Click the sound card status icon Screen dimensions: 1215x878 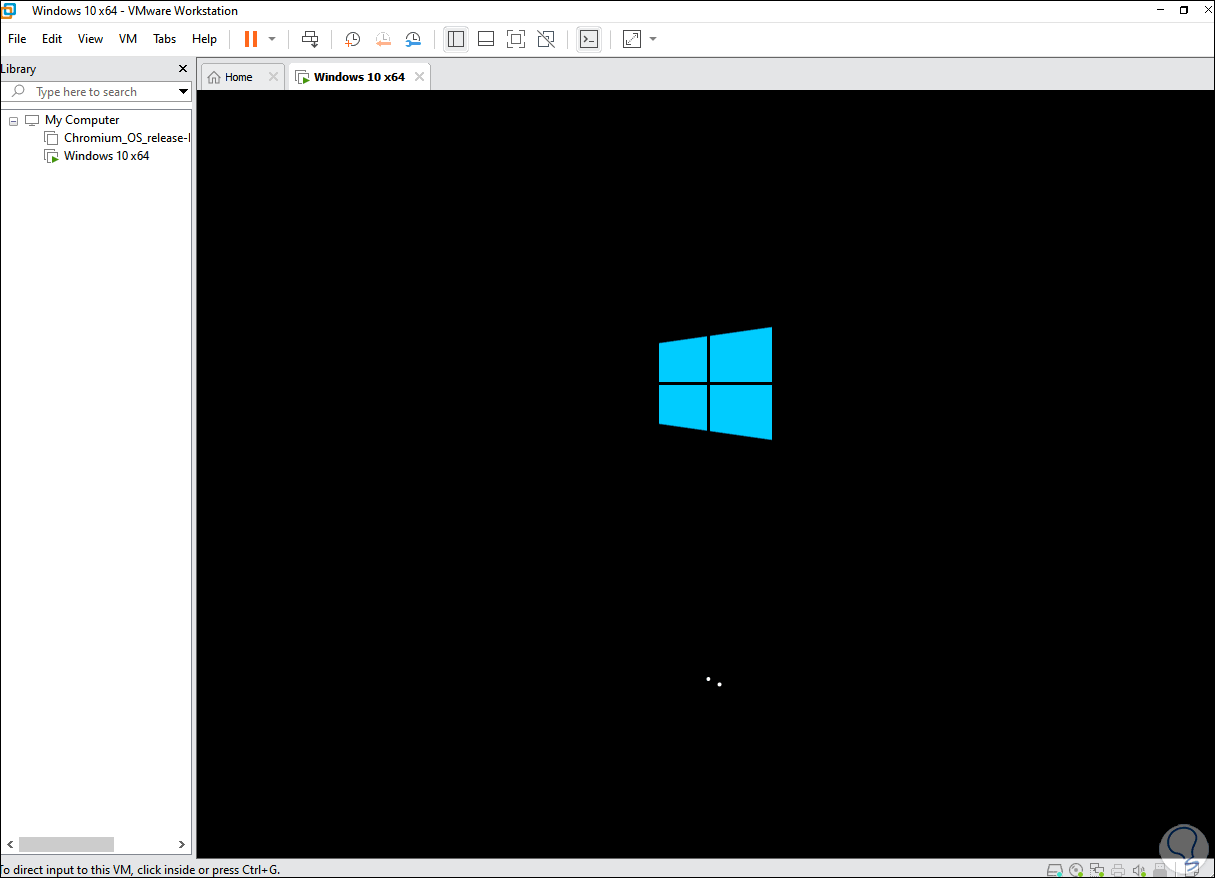1139,870
